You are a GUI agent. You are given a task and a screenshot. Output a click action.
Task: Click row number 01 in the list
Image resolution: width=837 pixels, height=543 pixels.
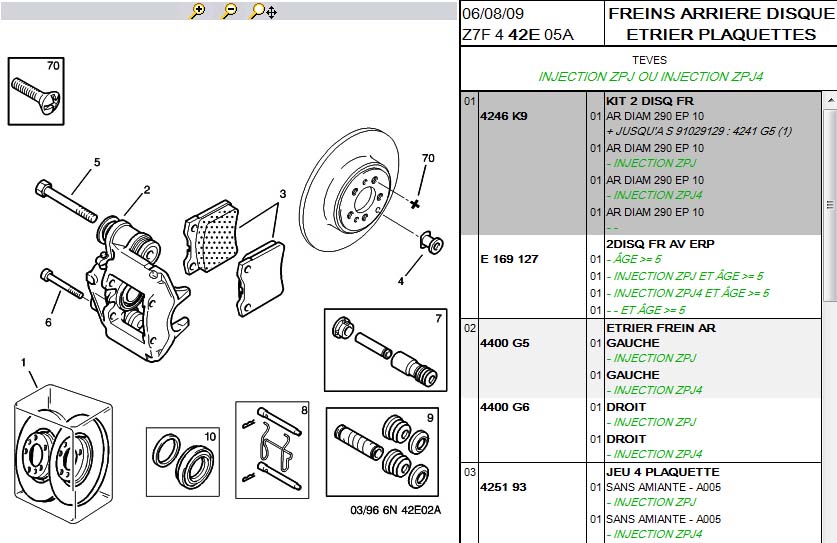[x=469, y=101]
